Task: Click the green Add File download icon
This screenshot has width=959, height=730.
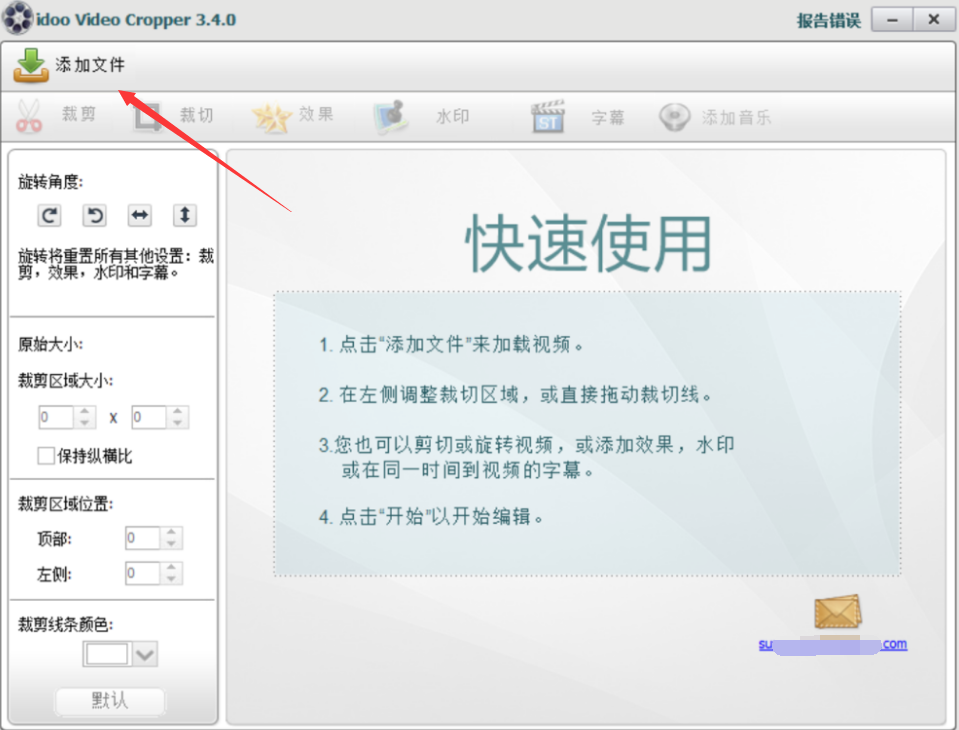Action: pyautogui.click(x=31, y=65)
